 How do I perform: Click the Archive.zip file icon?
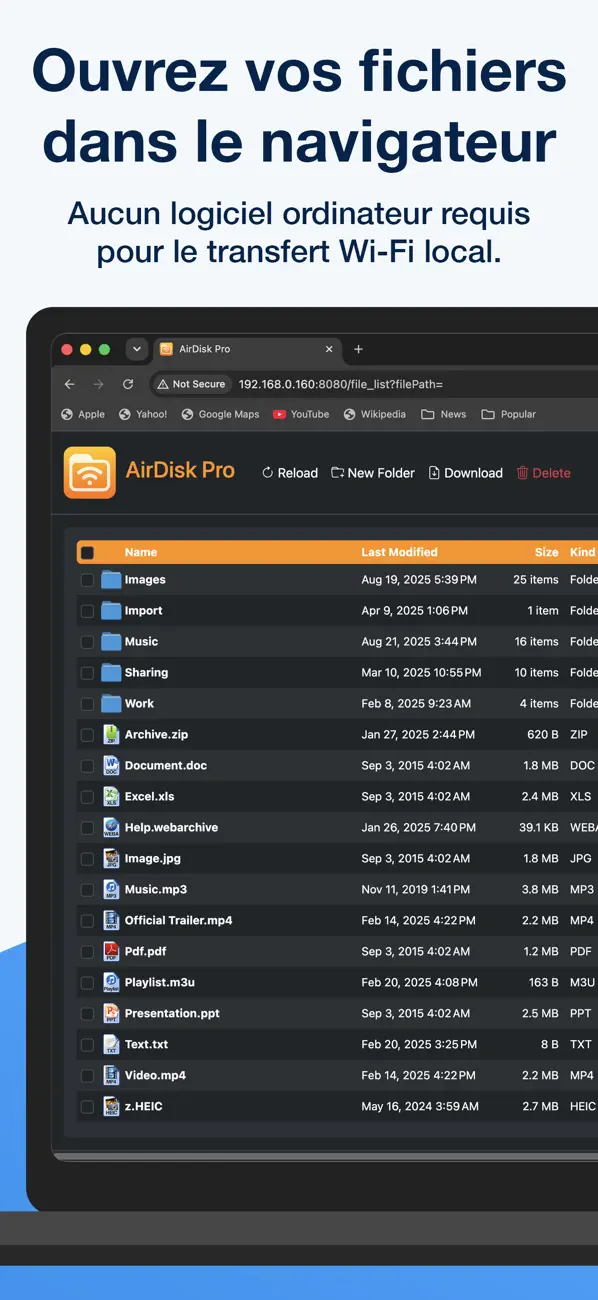(x=111, y=735)
